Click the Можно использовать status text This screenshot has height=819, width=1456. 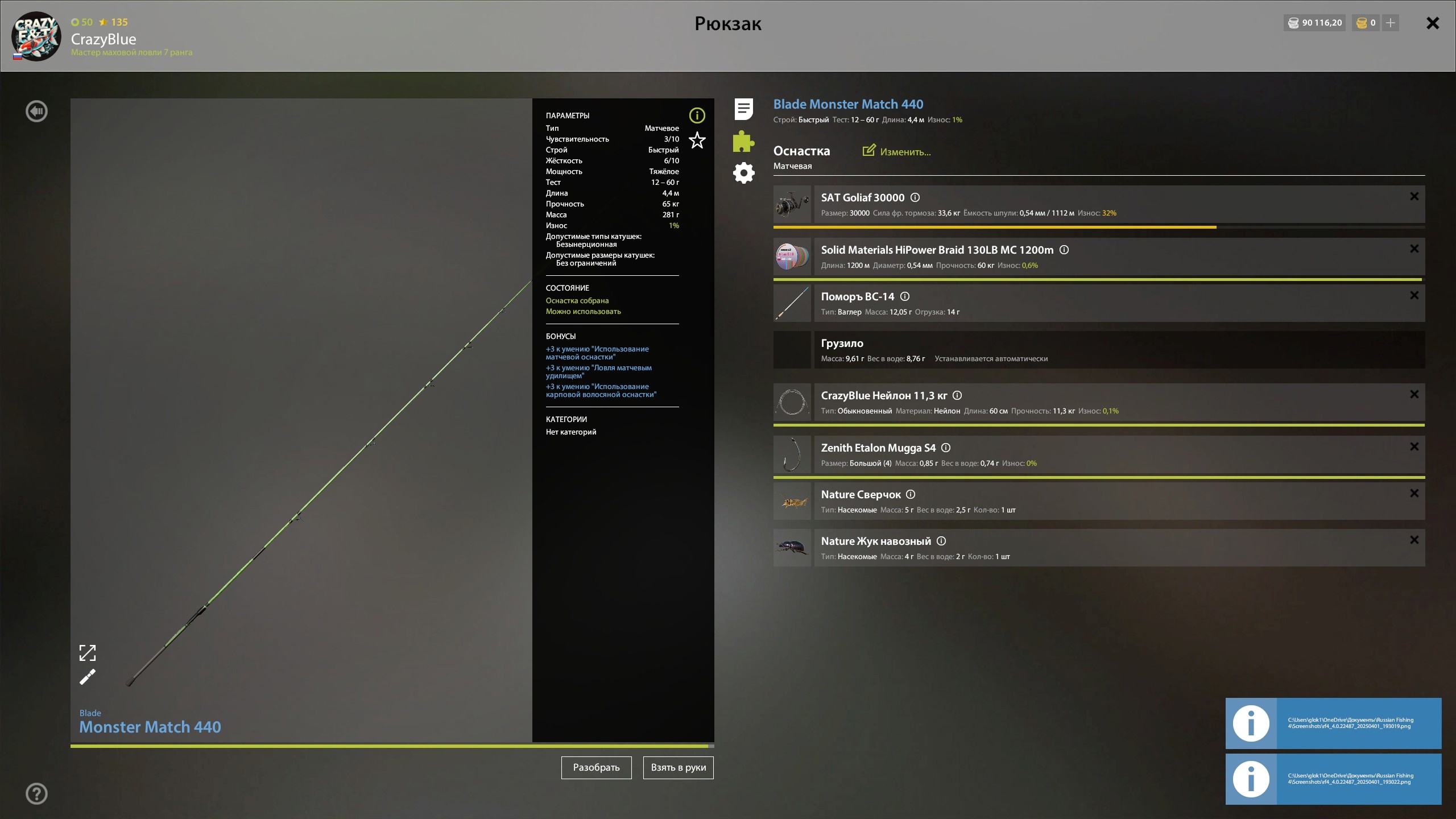coord(584,311)
